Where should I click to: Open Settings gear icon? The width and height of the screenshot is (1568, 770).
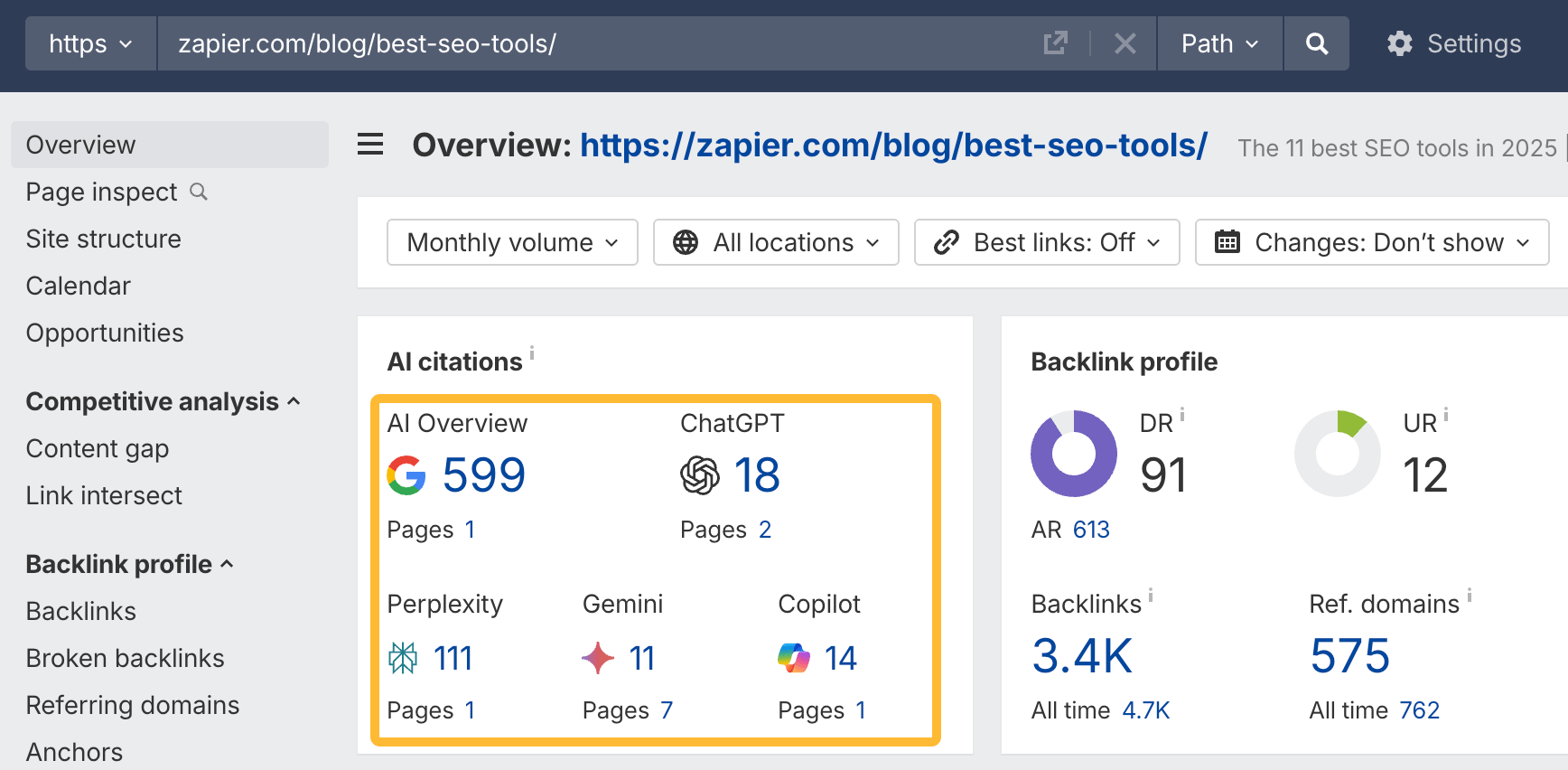[1400, 43]
